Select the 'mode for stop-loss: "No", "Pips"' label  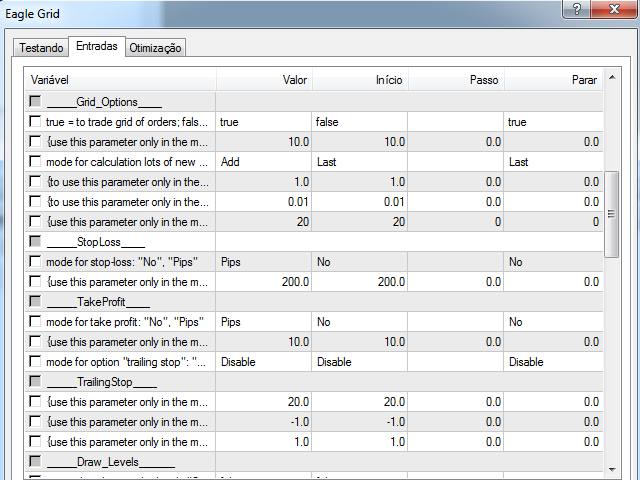(122, 262)
